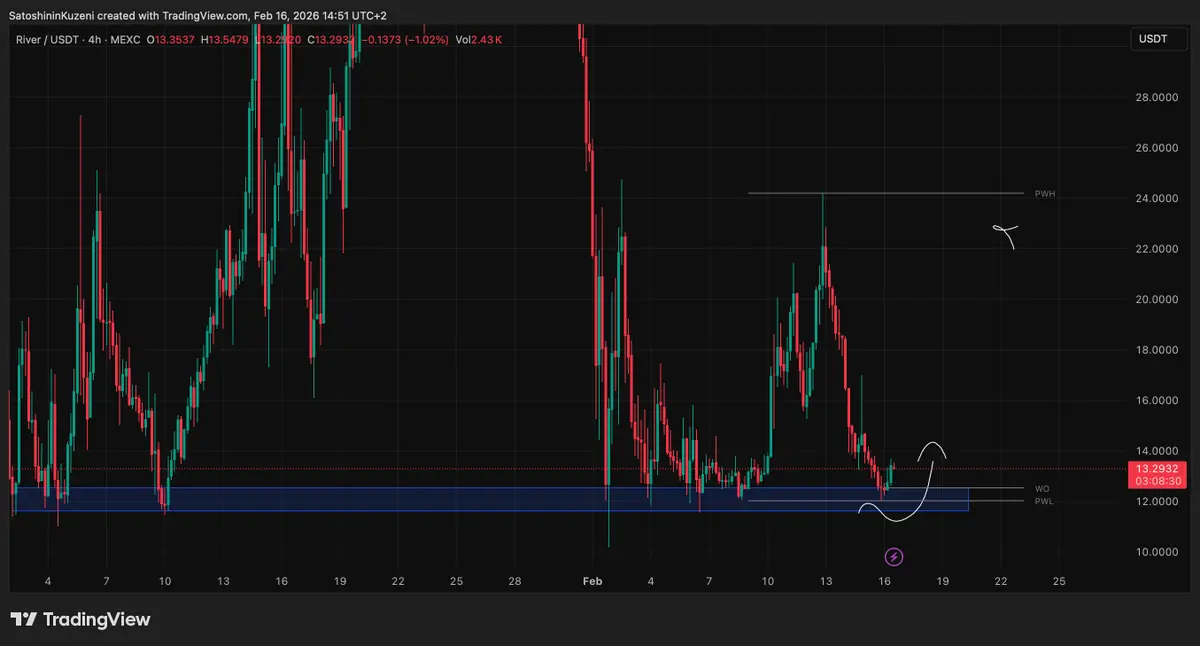Click the 25 date label at far right
This screenshot has width=1200, height=646.
click(1059, 581)
